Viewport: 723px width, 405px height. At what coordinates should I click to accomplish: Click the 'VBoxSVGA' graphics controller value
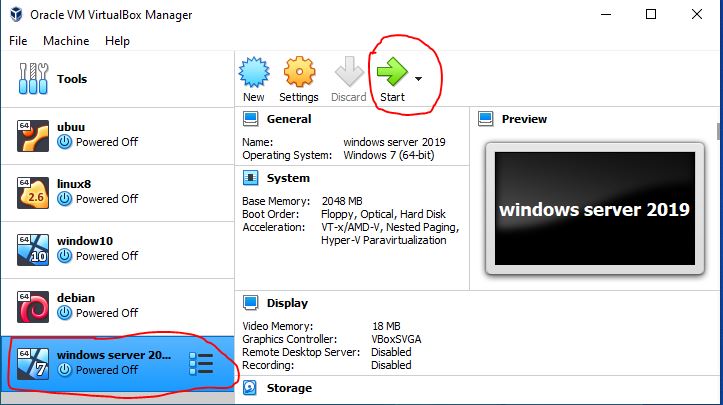pos(396,339)
